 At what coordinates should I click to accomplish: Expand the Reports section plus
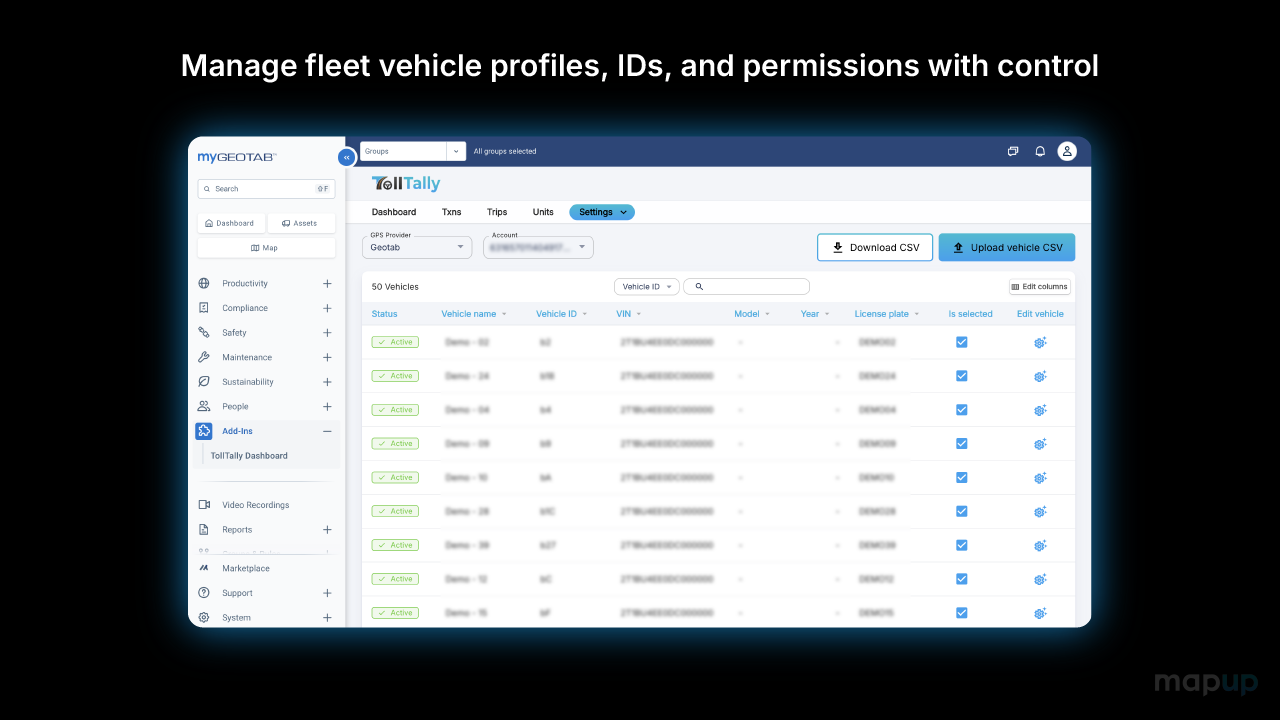pyautogui.click(x=327, y=529)
